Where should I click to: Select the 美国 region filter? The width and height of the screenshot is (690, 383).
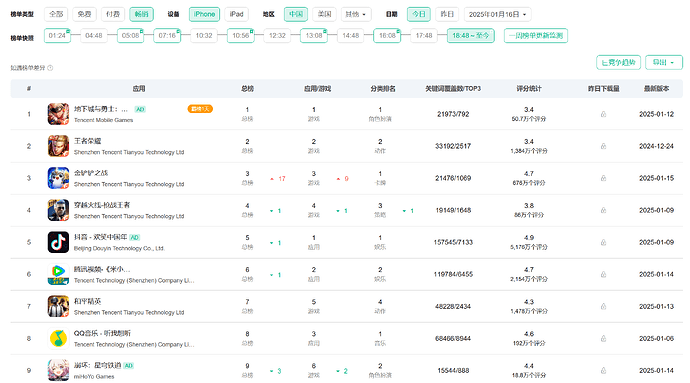point(324,14)
